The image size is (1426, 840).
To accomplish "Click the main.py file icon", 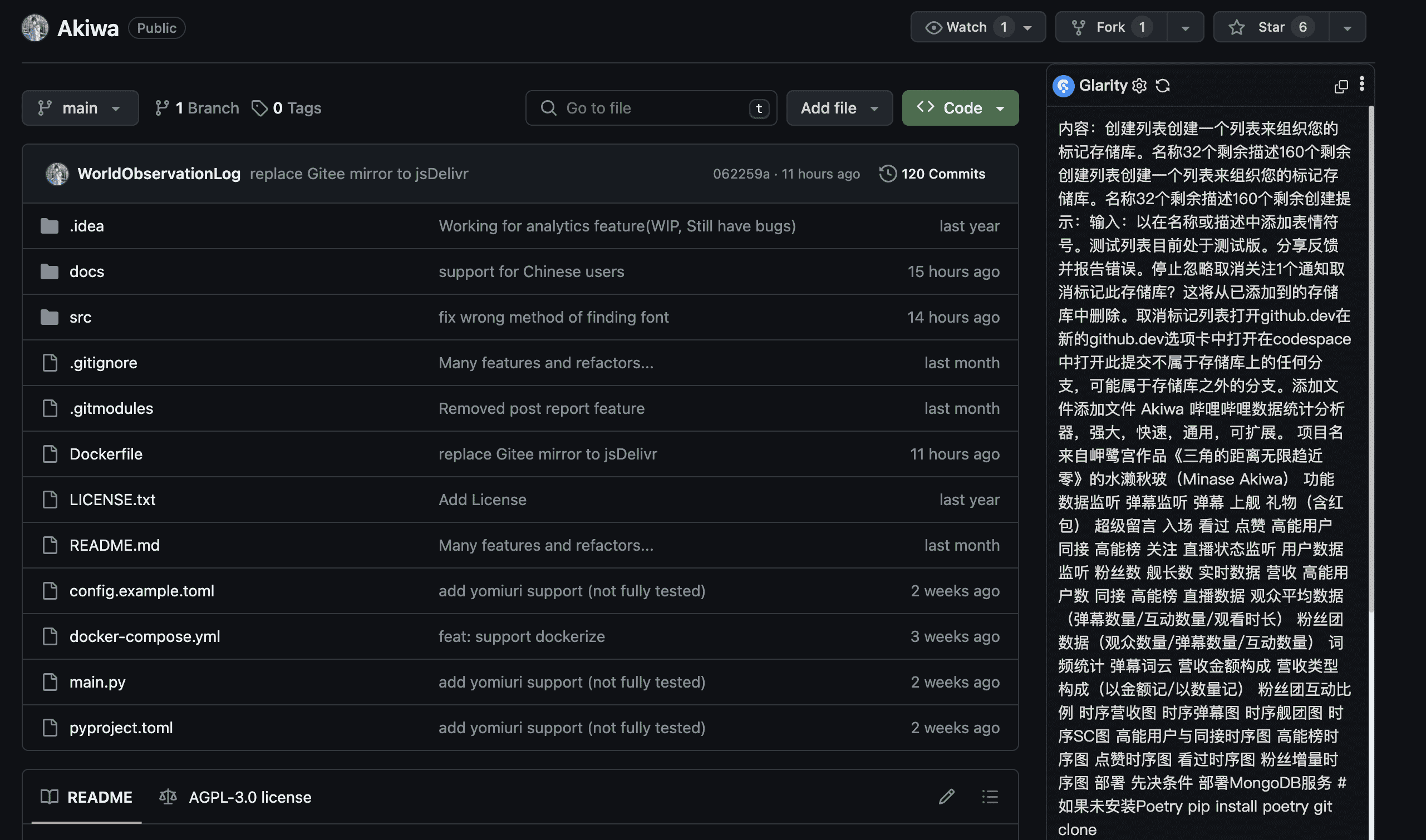I will 50,682.
